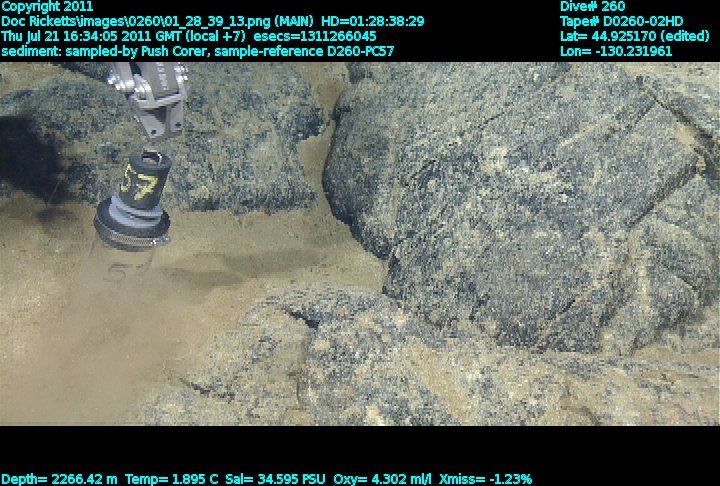The image size is (720, 486).
Task: Click the Lat= 44.925170 readout
Action: tap(635, 36)
